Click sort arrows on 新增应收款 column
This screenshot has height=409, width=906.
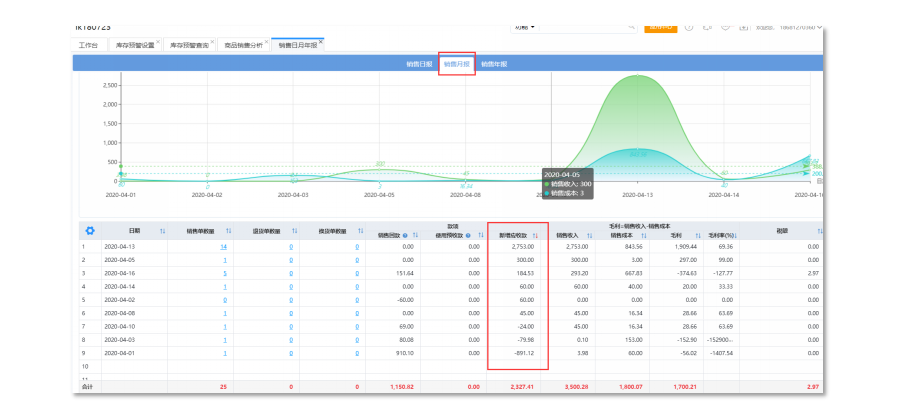[x=535, y=235]
